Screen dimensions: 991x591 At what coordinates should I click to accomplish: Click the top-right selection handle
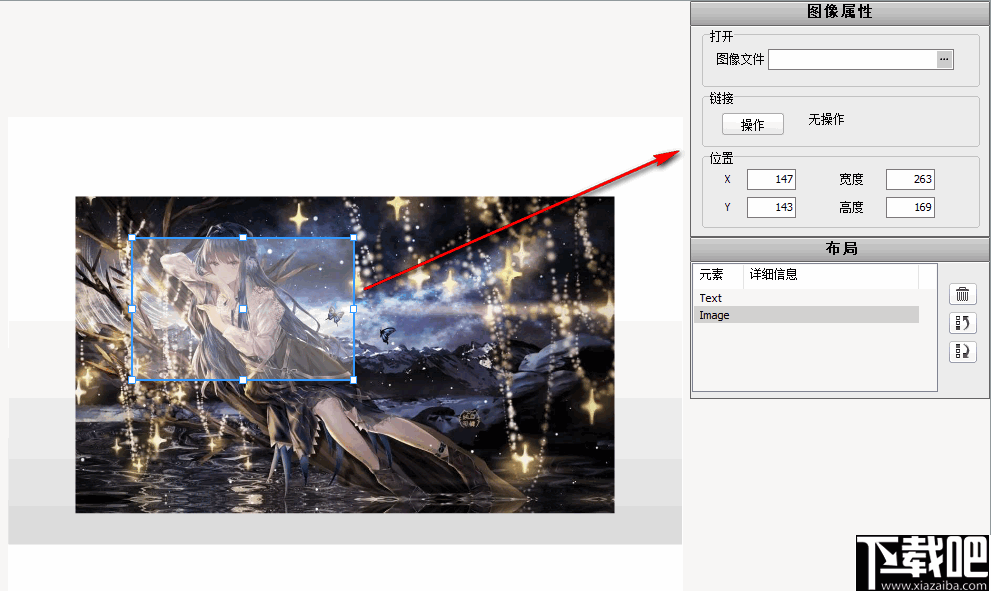click(x=353, y=238)
